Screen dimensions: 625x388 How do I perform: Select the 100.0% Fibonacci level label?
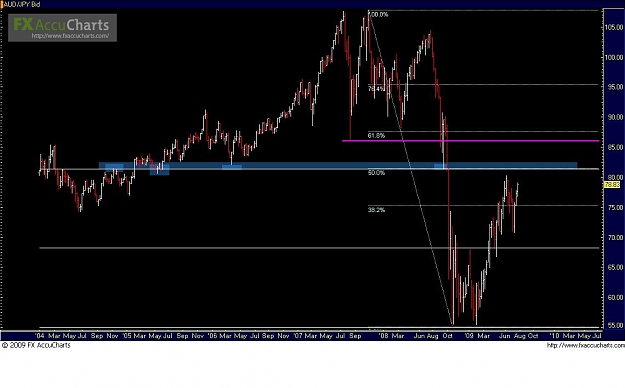(378, 15)
